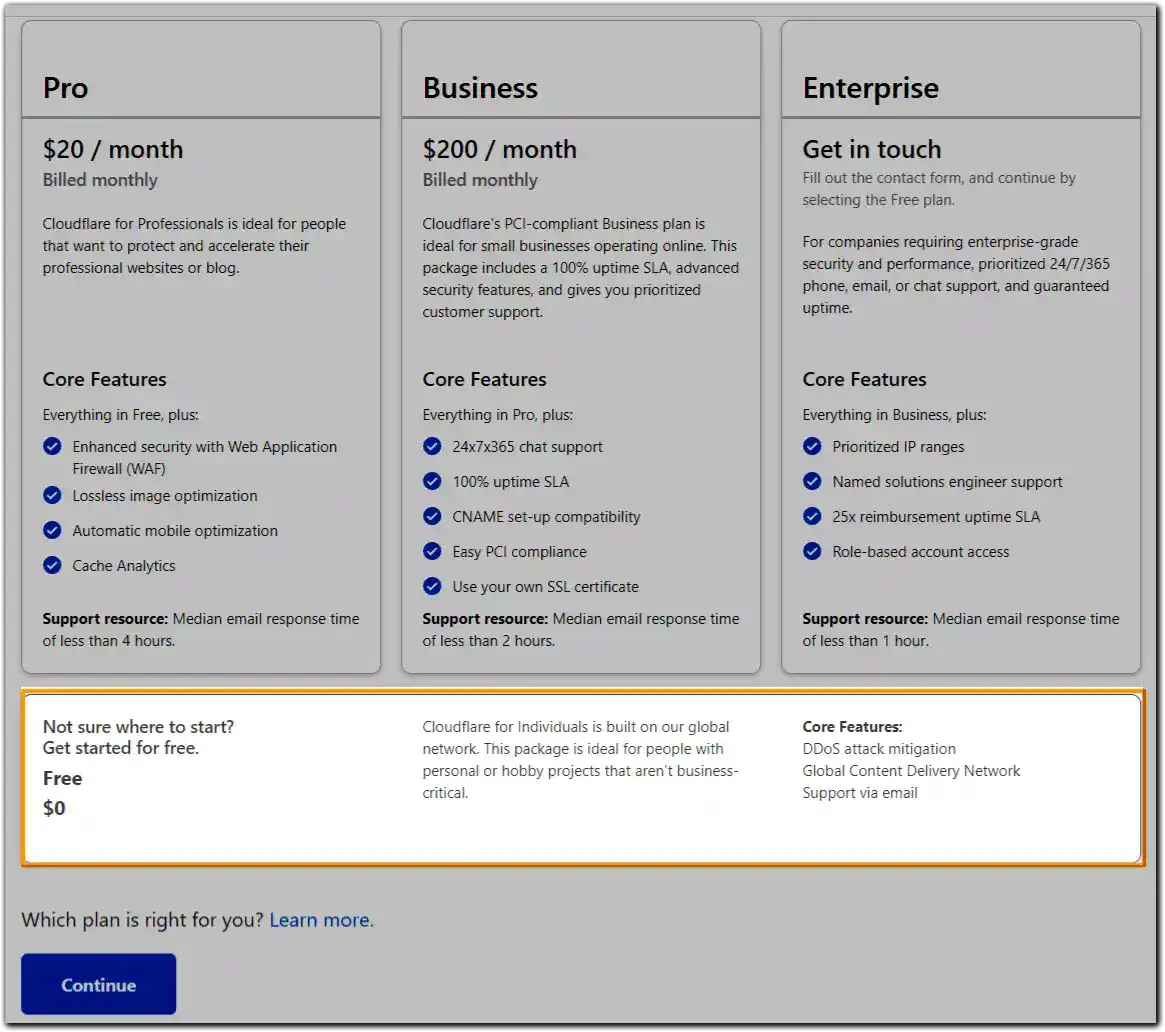Image resolution: width=1165 pixels, height=1032 pixels.
Task: Click 100% uptime SLA feature text
Action: [x=510, y=481]
